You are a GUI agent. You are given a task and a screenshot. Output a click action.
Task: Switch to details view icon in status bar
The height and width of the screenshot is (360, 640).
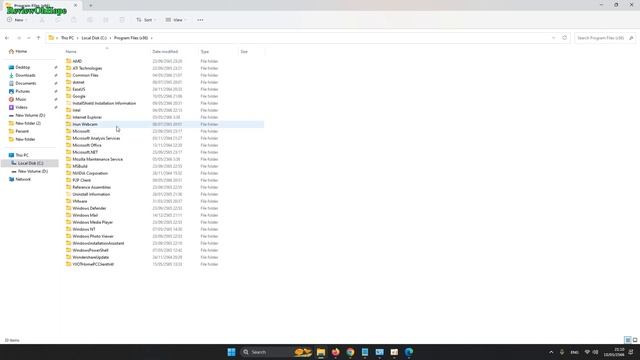click(x=628, y=340)
